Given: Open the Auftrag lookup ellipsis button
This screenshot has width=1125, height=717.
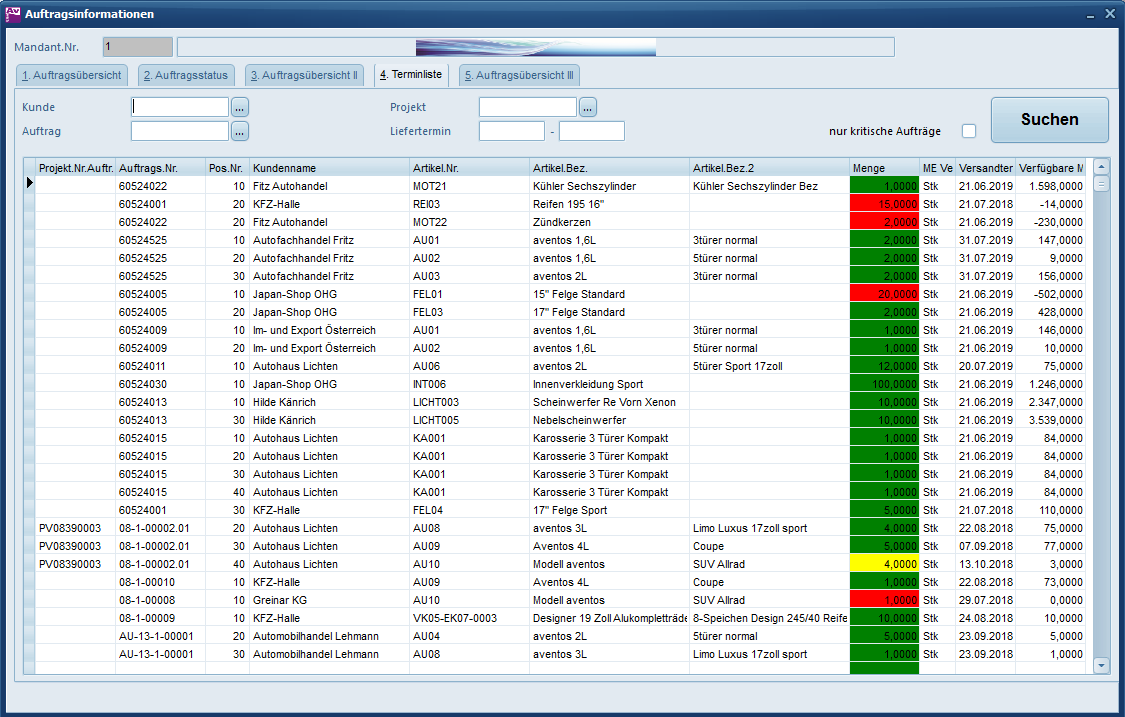Looking at the screenshot, I should 240,131.
